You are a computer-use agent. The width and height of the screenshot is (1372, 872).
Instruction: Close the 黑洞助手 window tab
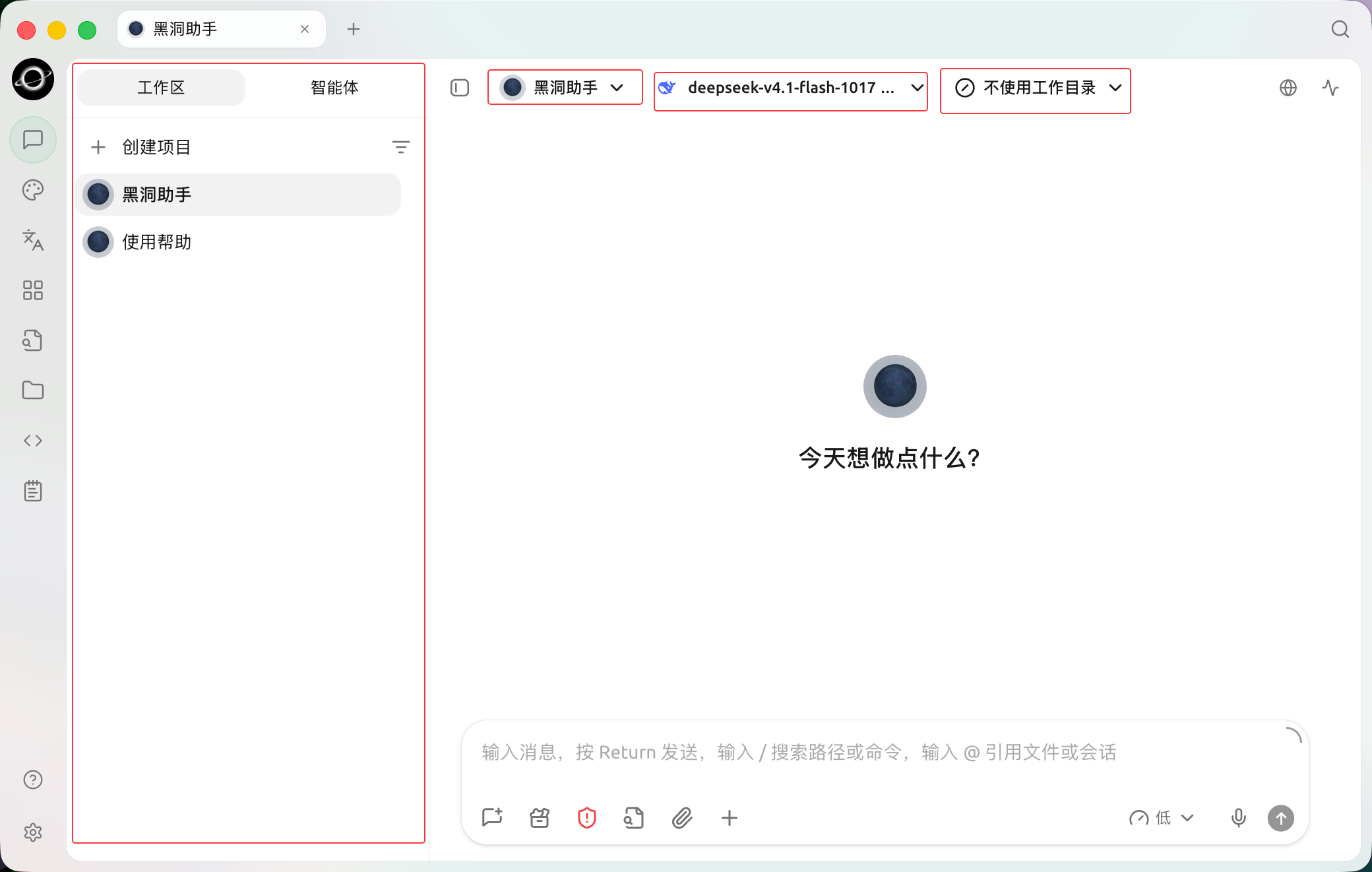click(x=305, y=29)
